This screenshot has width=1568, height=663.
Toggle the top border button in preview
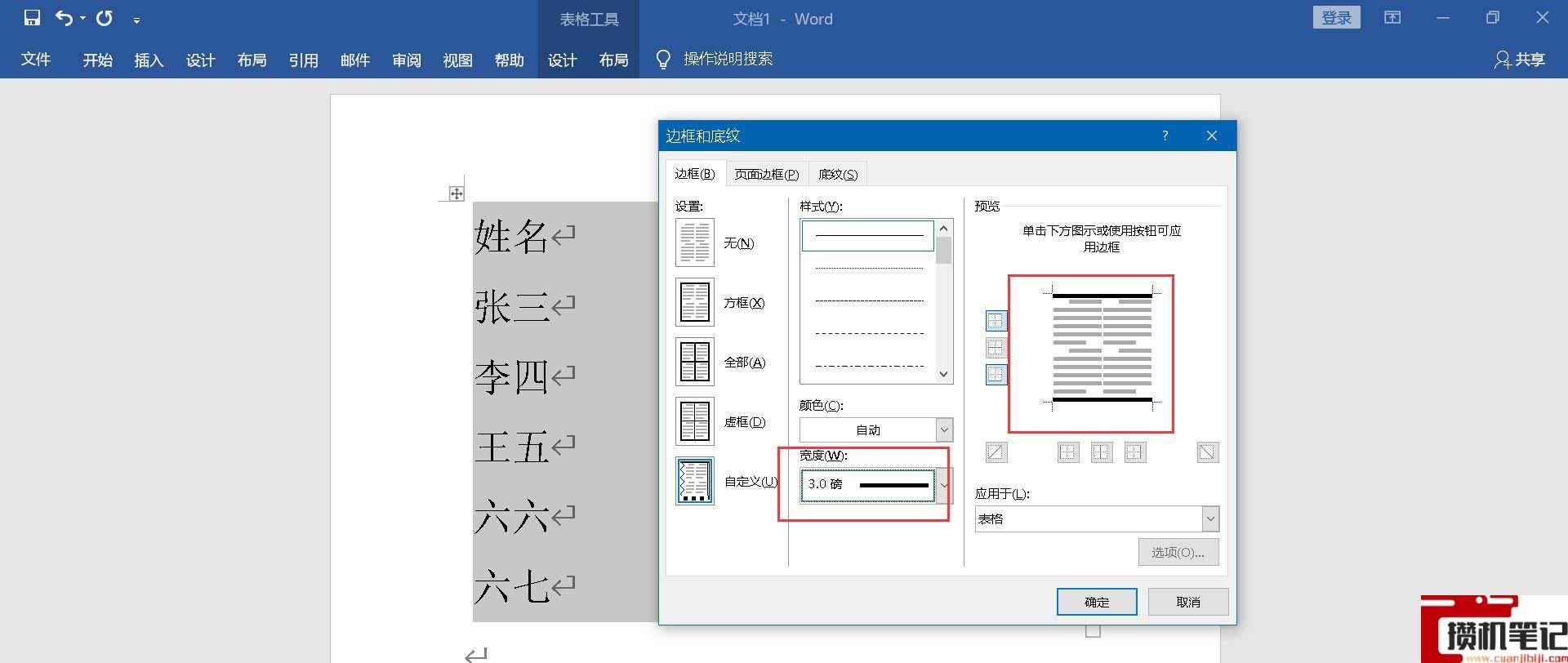point(996,321)
